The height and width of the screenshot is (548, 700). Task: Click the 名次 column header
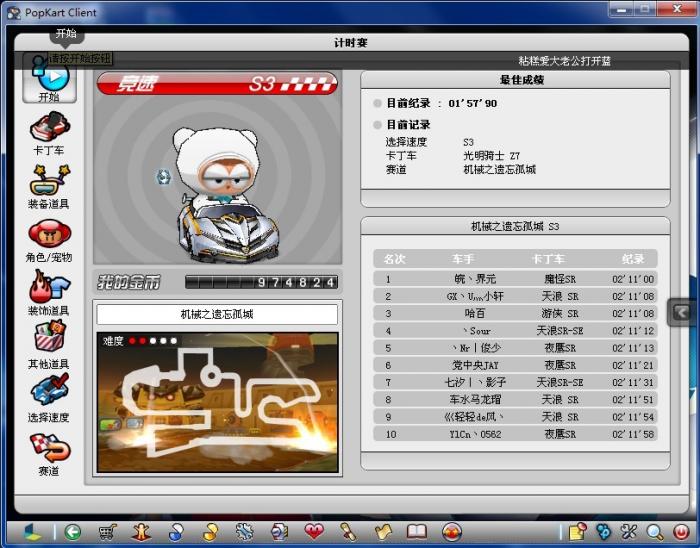(394, 259)
